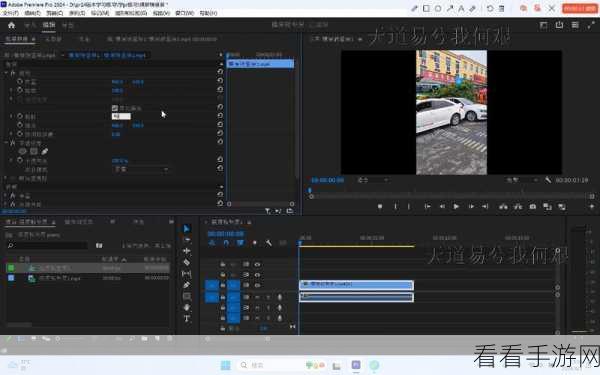Switch to the Media Browser panel tab

tap(78, 222)
